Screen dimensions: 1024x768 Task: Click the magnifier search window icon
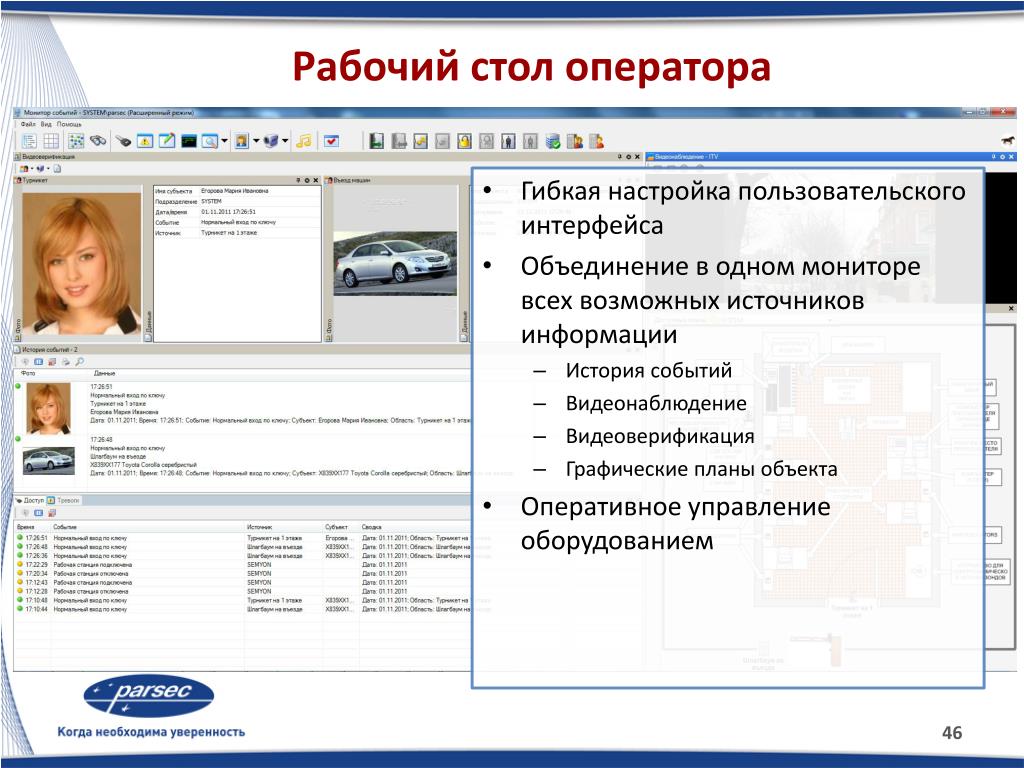pyautogui.click(x=210, y=140)
